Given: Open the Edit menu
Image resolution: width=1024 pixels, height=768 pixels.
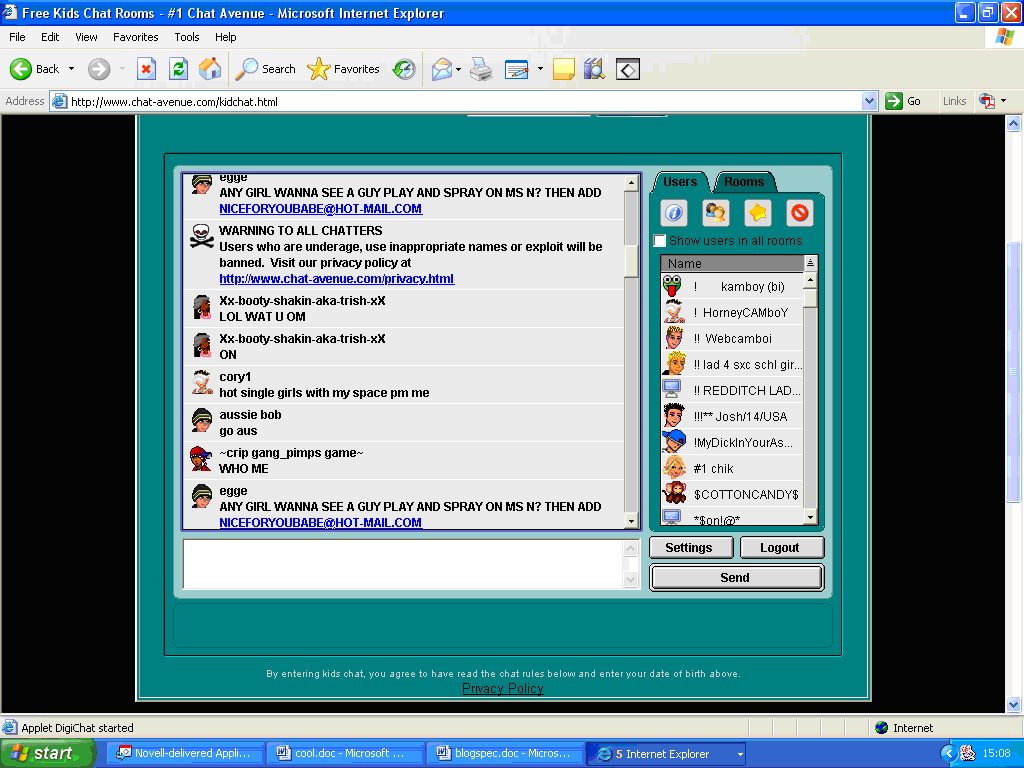Looking at the screenshot, I should (x=50, y=37).
